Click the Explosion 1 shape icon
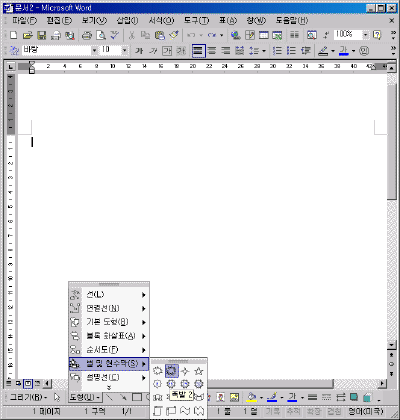Screen dimensions: 400x420 [x=157, y=371]
